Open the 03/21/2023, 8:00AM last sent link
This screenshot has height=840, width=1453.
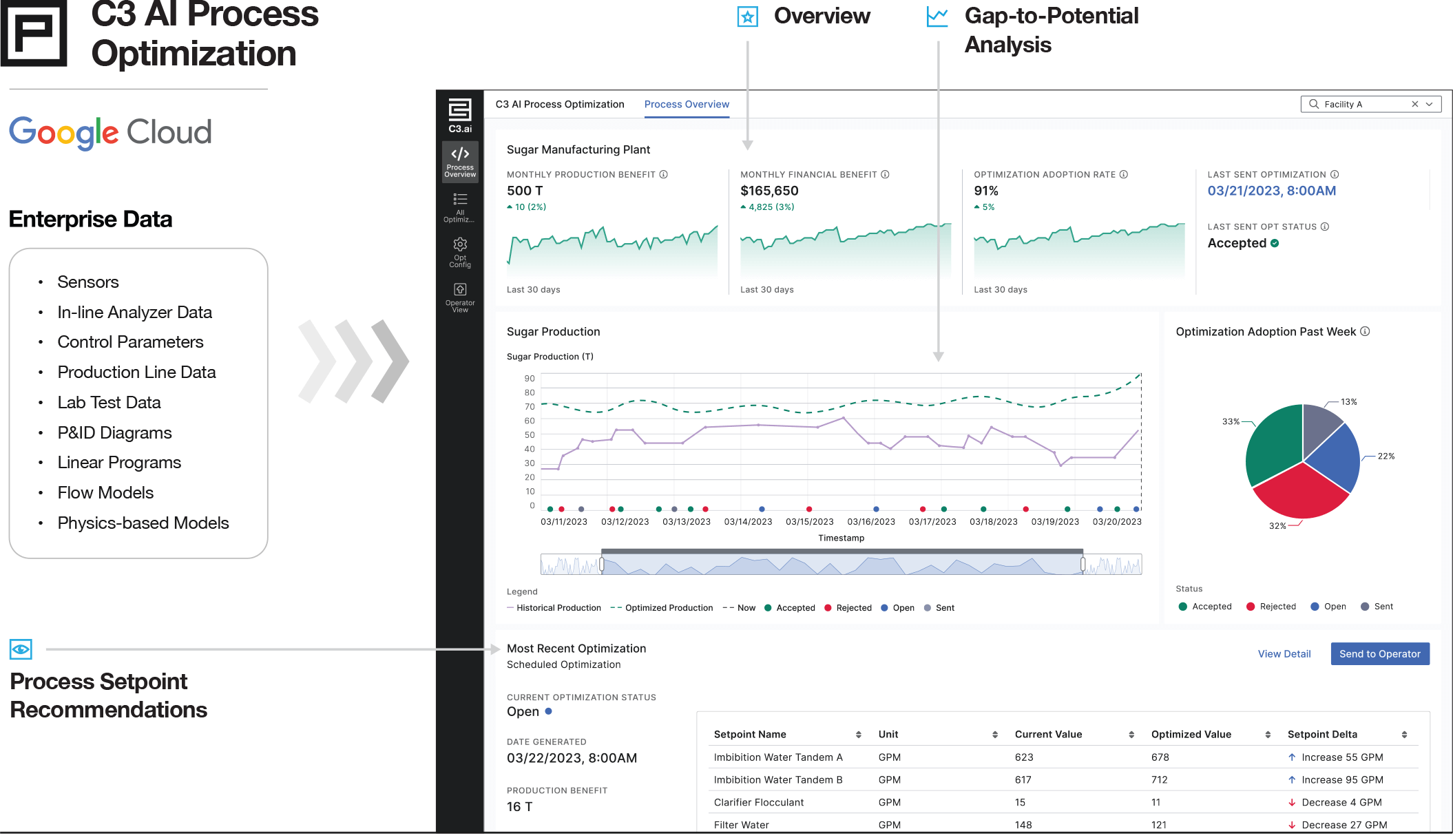tap(1271, 191)
